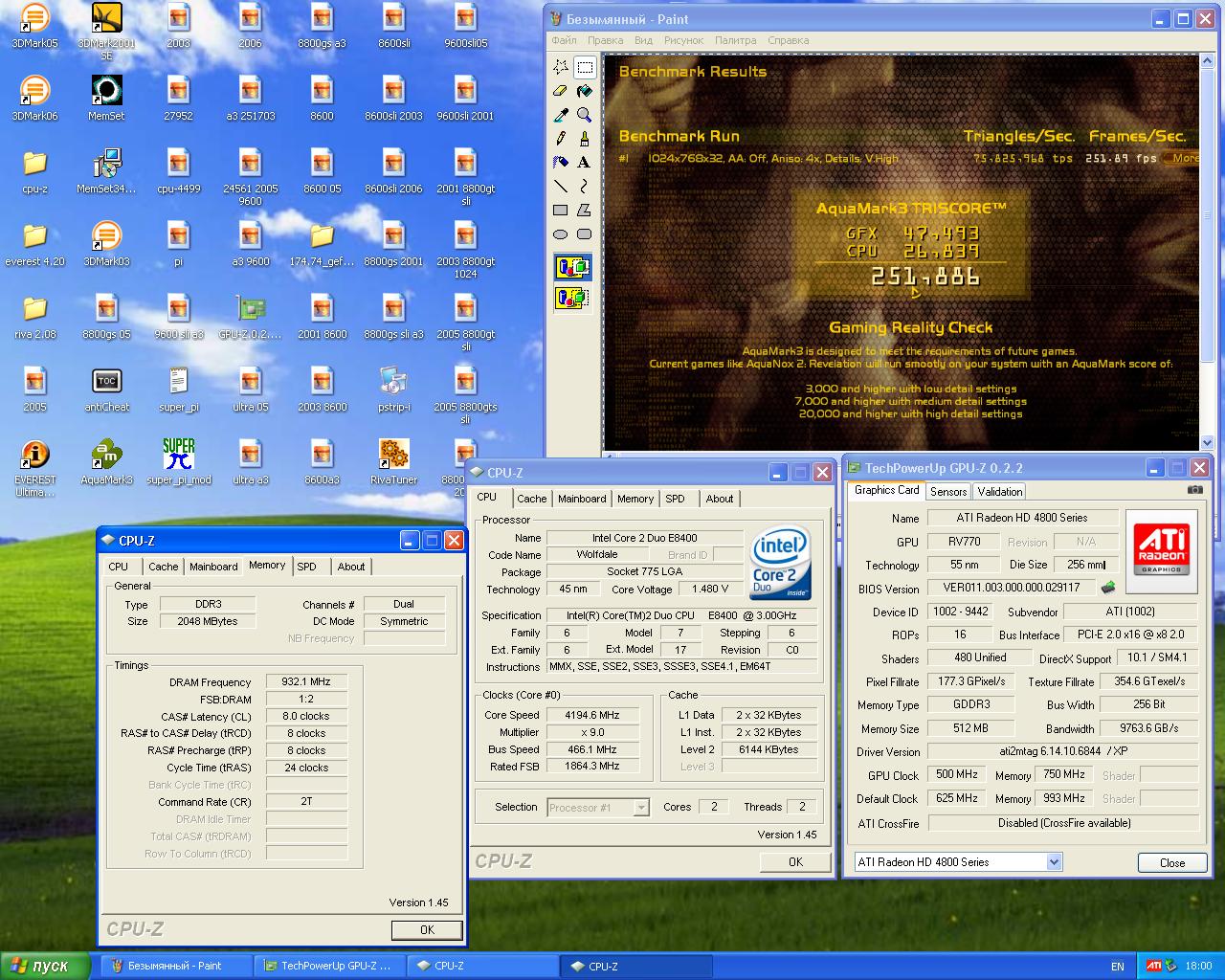The width and height of the screenshot is (1225, 980).
Task: Select the MemSet desktop shortcut
Action: tap(106, 98)
